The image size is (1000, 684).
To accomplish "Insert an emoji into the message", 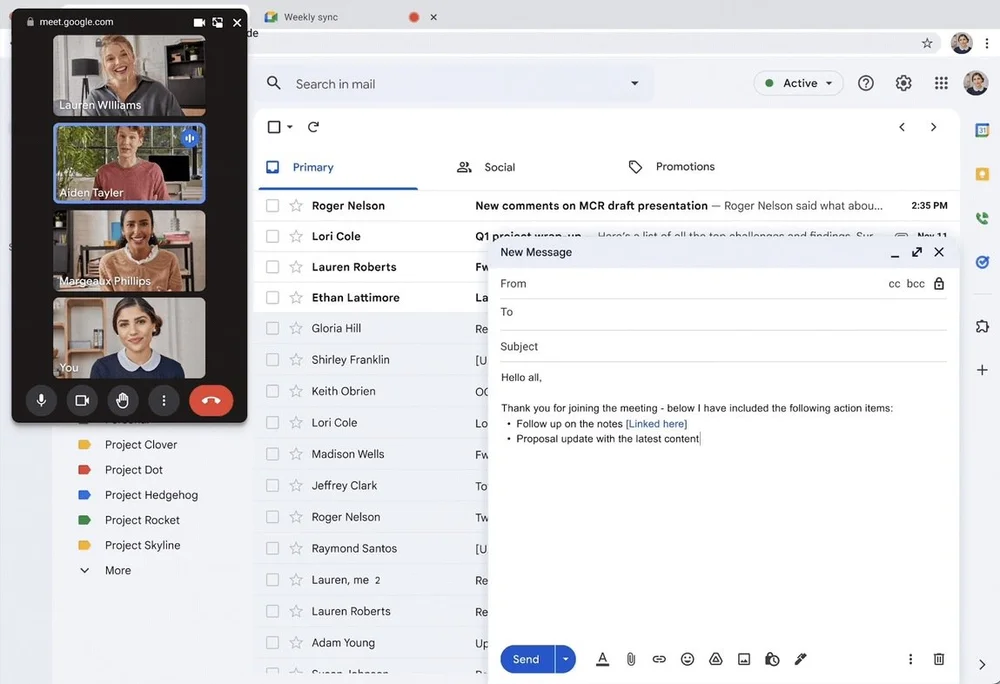I will coord(687,659).
